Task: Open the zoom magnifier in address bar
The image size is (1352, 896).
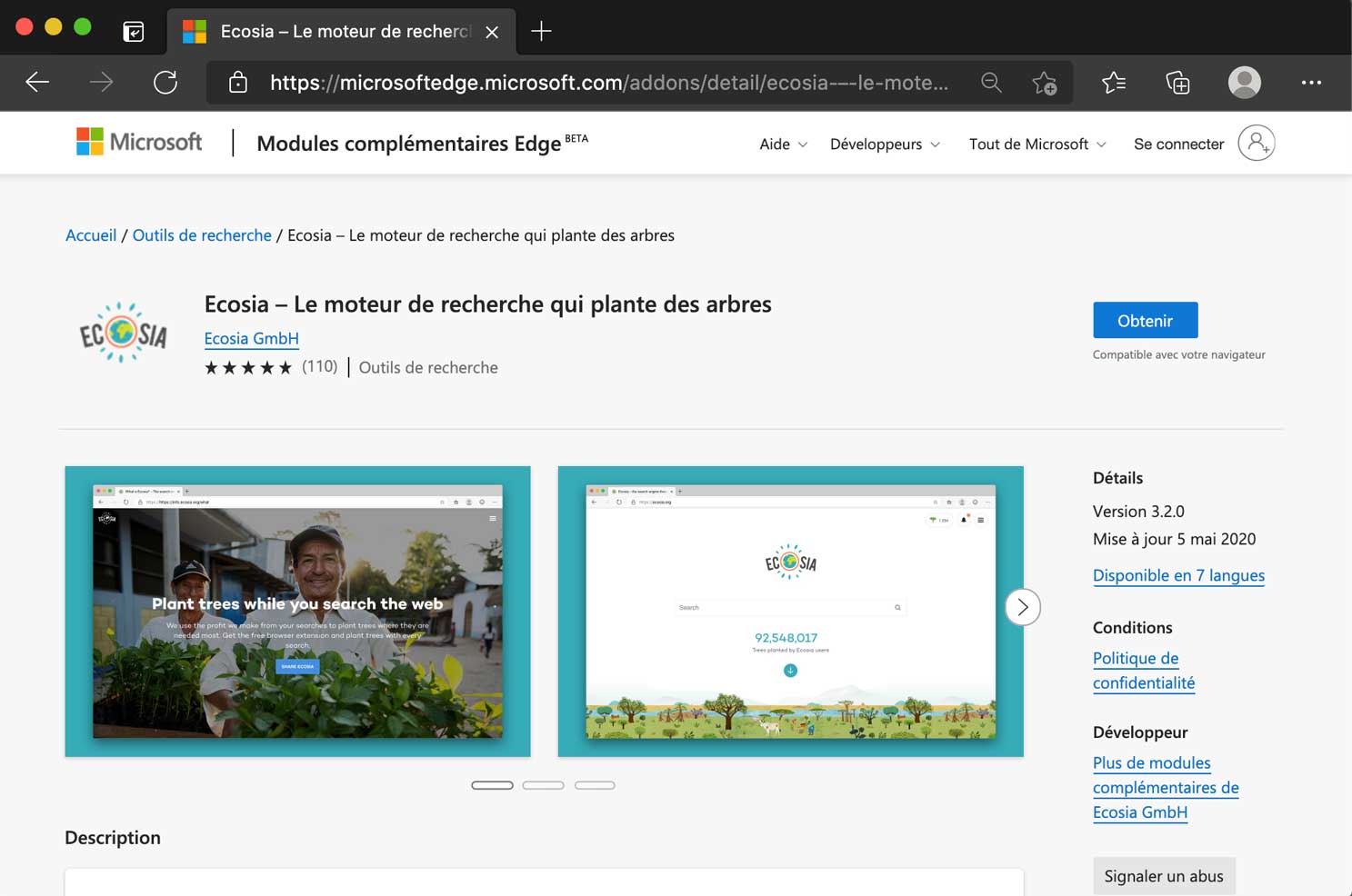Action: click(x=991, y=83)
